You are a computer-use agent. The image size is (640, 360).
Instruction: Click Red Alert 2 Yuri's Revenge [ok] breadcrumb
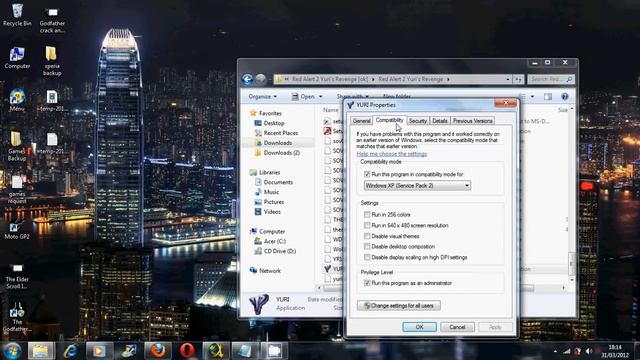point(330,79)
